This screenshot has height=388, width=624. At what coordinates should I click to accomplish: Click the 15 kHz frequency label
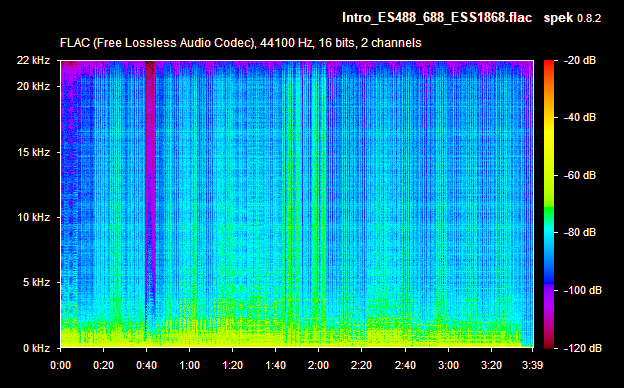point(33,152)
